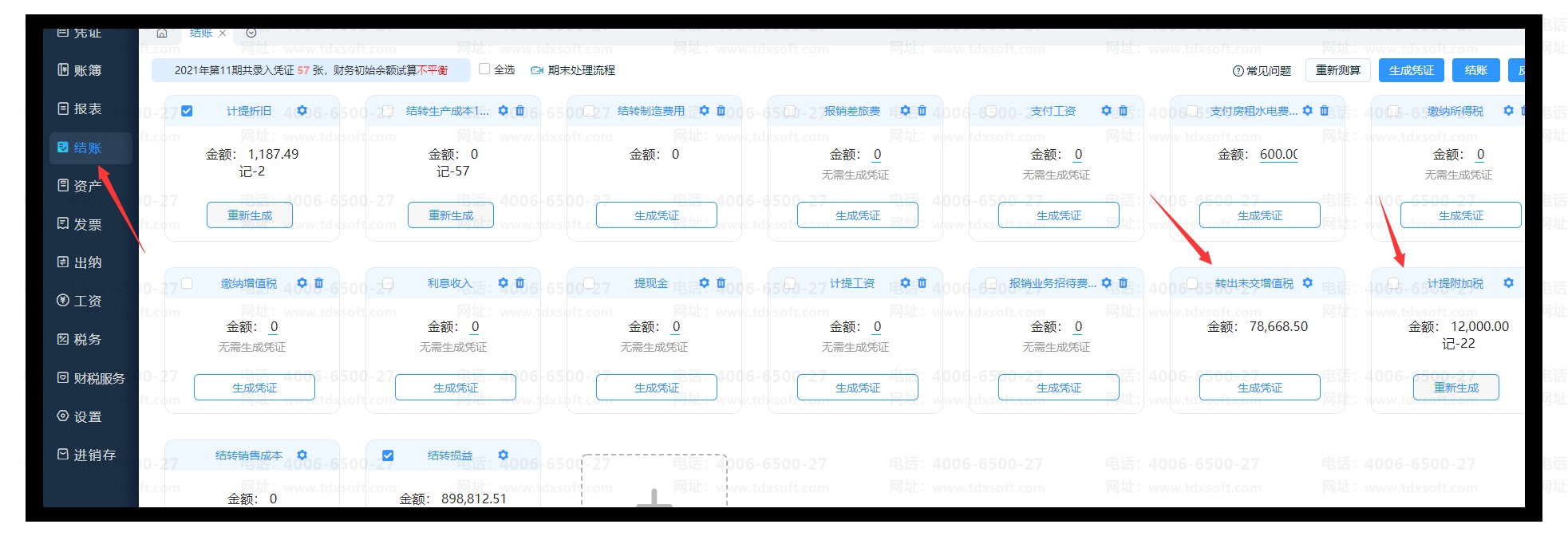
Task: Click the 重新测算 button
Action: tap(1337, 70)
